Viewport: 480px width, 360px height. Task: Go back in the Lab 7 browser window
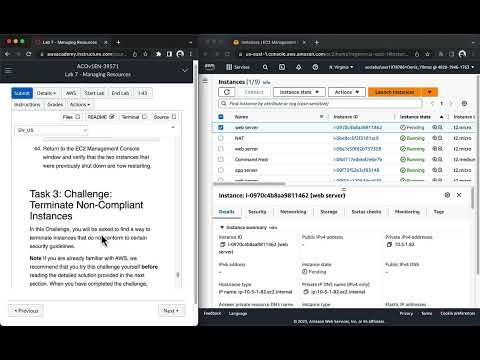click(x=7, y=54)
